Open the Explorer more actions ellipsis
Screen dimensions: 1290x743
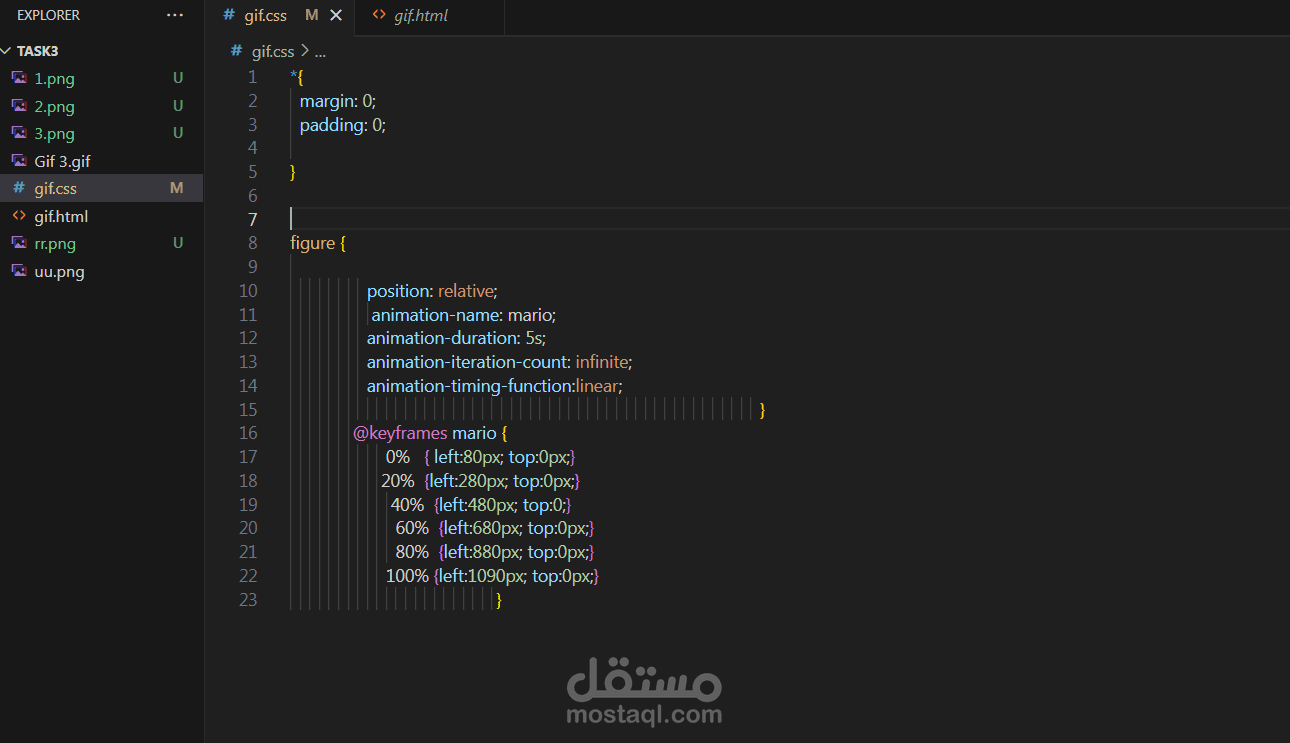(x=175, y=15)
